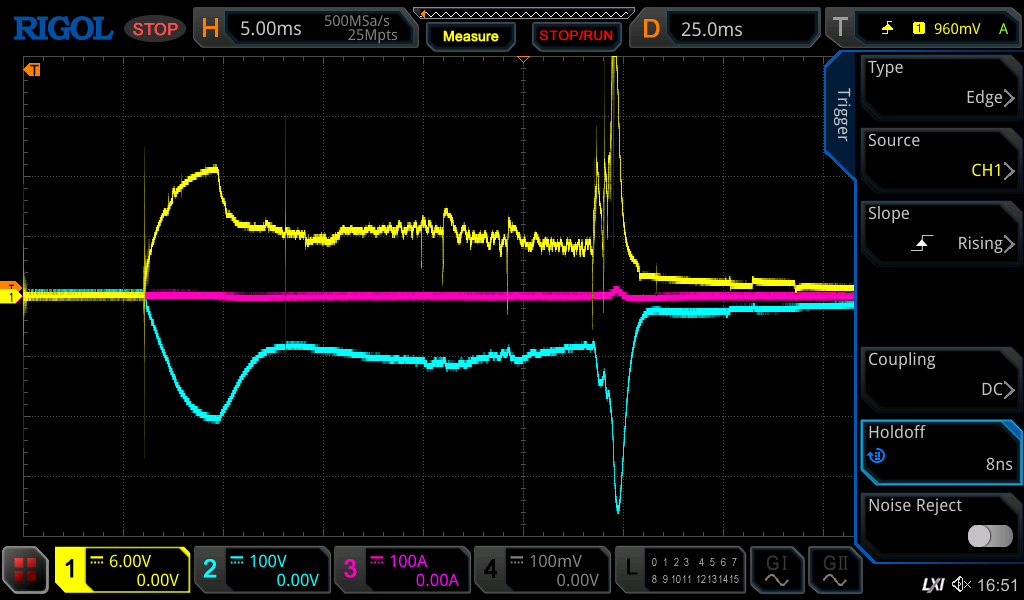
Task: Open the trigger Source CH1 selector
Action: (939, 156)
